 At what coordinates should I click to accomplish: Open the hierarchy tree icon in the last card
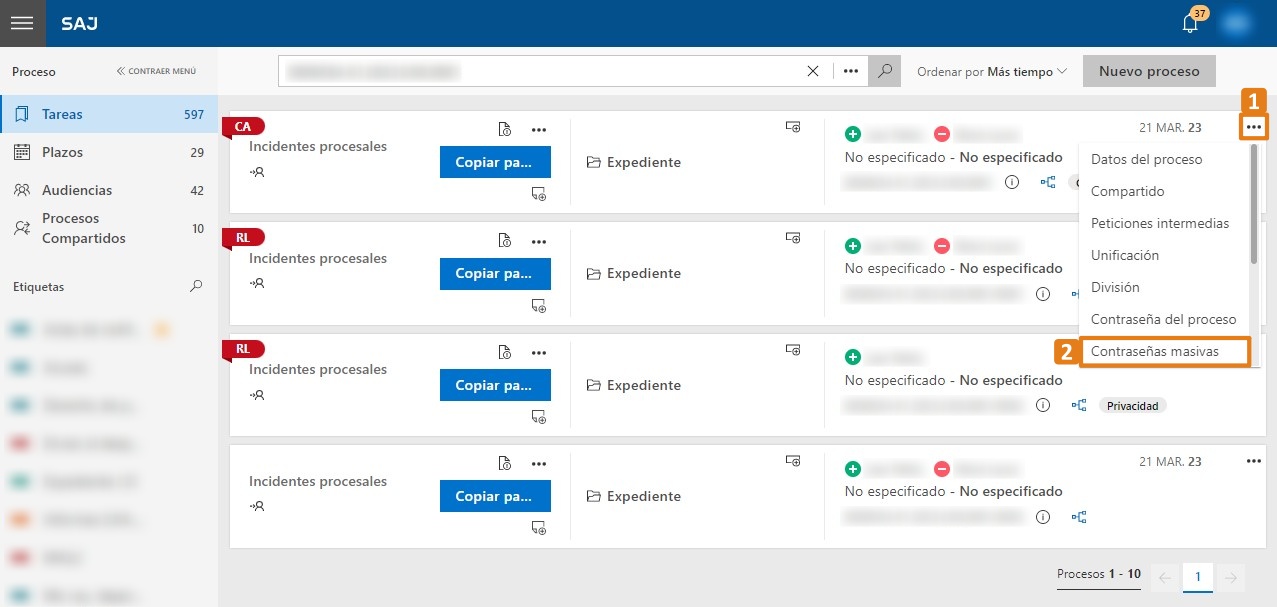pos(1079,517)
